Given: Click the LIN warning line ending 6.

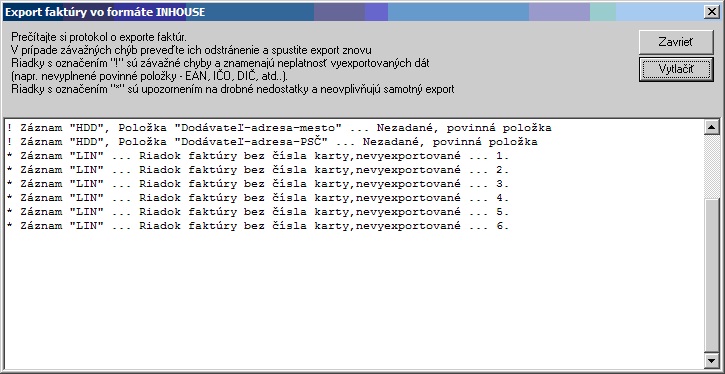Looking at the screenshot, I should coord(258,226).
